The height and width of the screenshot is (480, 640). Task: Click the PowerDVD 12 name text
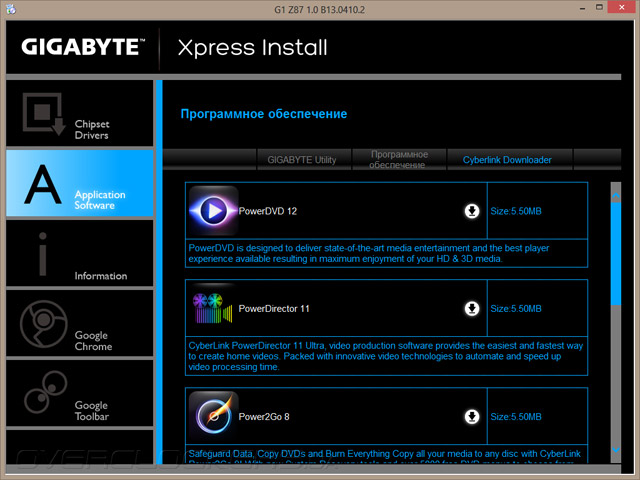pos(268,211)
